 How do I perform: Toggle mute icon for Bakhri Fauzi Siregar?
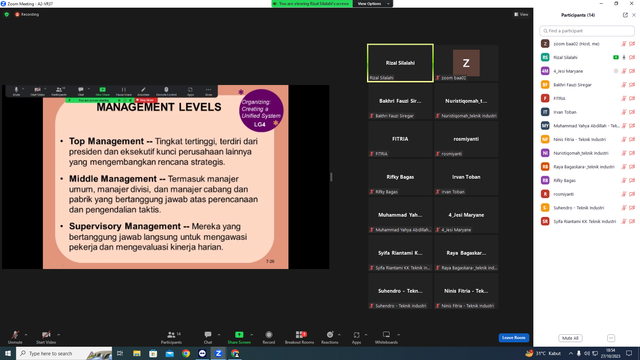click(624, 85)
